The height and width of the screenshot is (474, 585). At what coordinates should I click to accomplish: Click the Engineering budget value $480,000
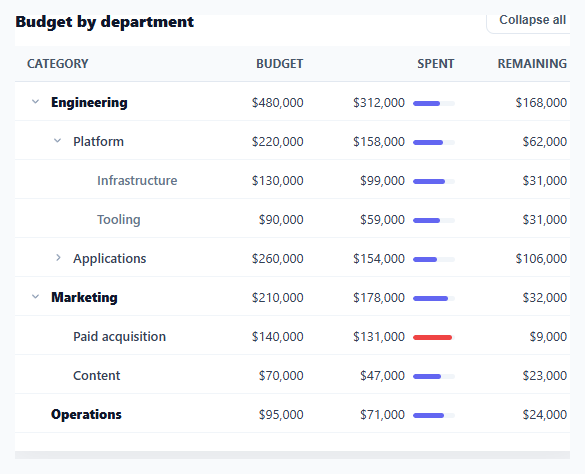278,103
